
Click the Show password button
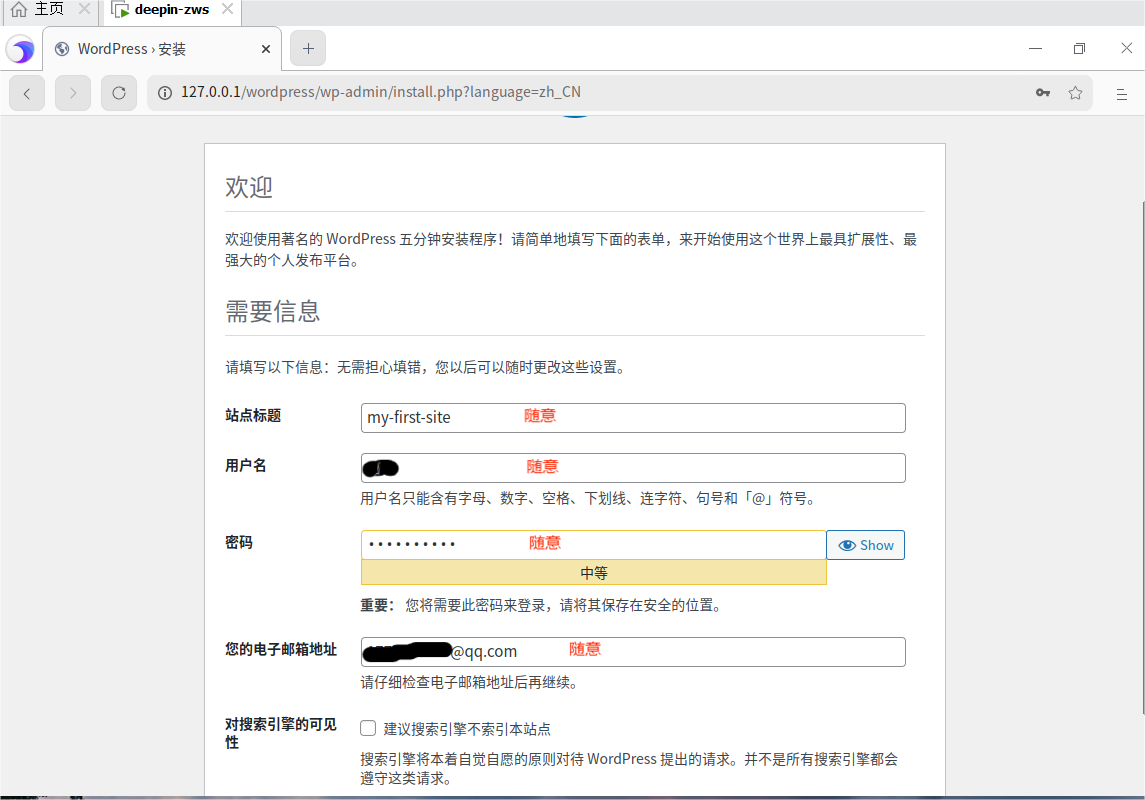click(x=865, y=544)
